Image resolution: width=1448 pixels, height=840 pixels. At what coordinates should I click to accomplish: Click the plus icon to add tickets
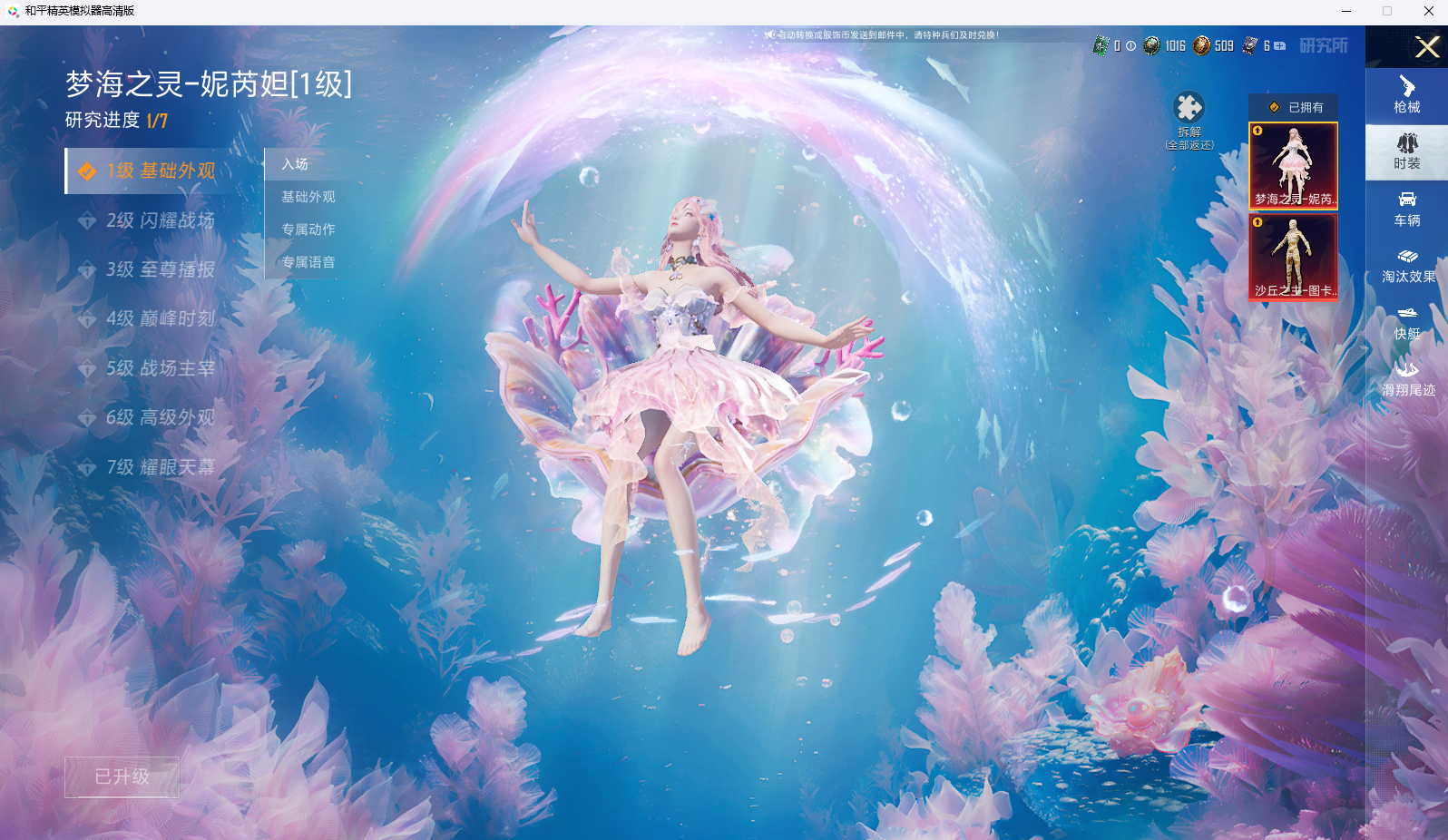(x=1279, y=45)
